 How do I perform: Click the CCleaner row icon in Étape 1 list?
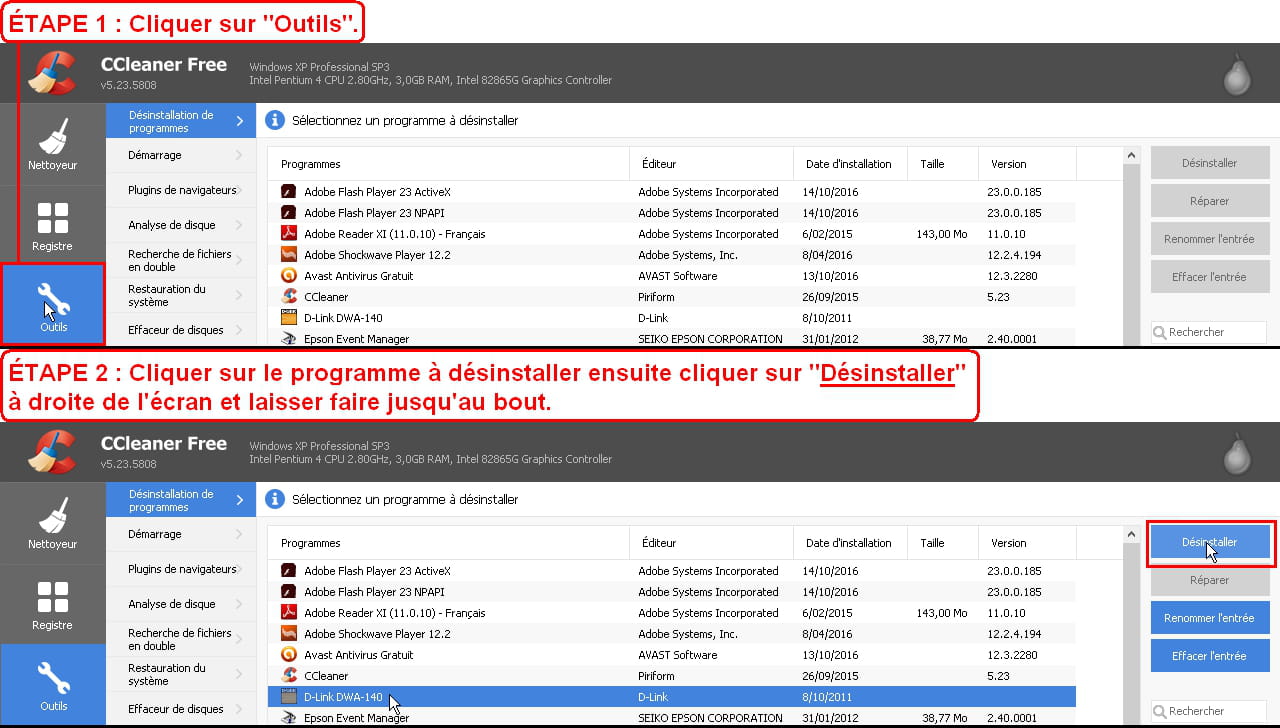click(x=289, y=297)
